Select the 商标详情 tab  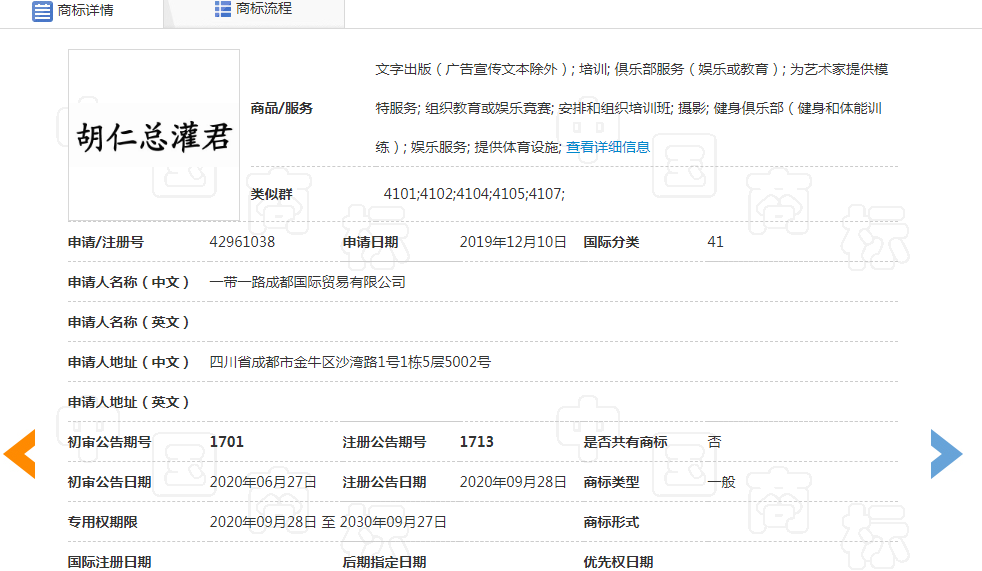(85, 11)
